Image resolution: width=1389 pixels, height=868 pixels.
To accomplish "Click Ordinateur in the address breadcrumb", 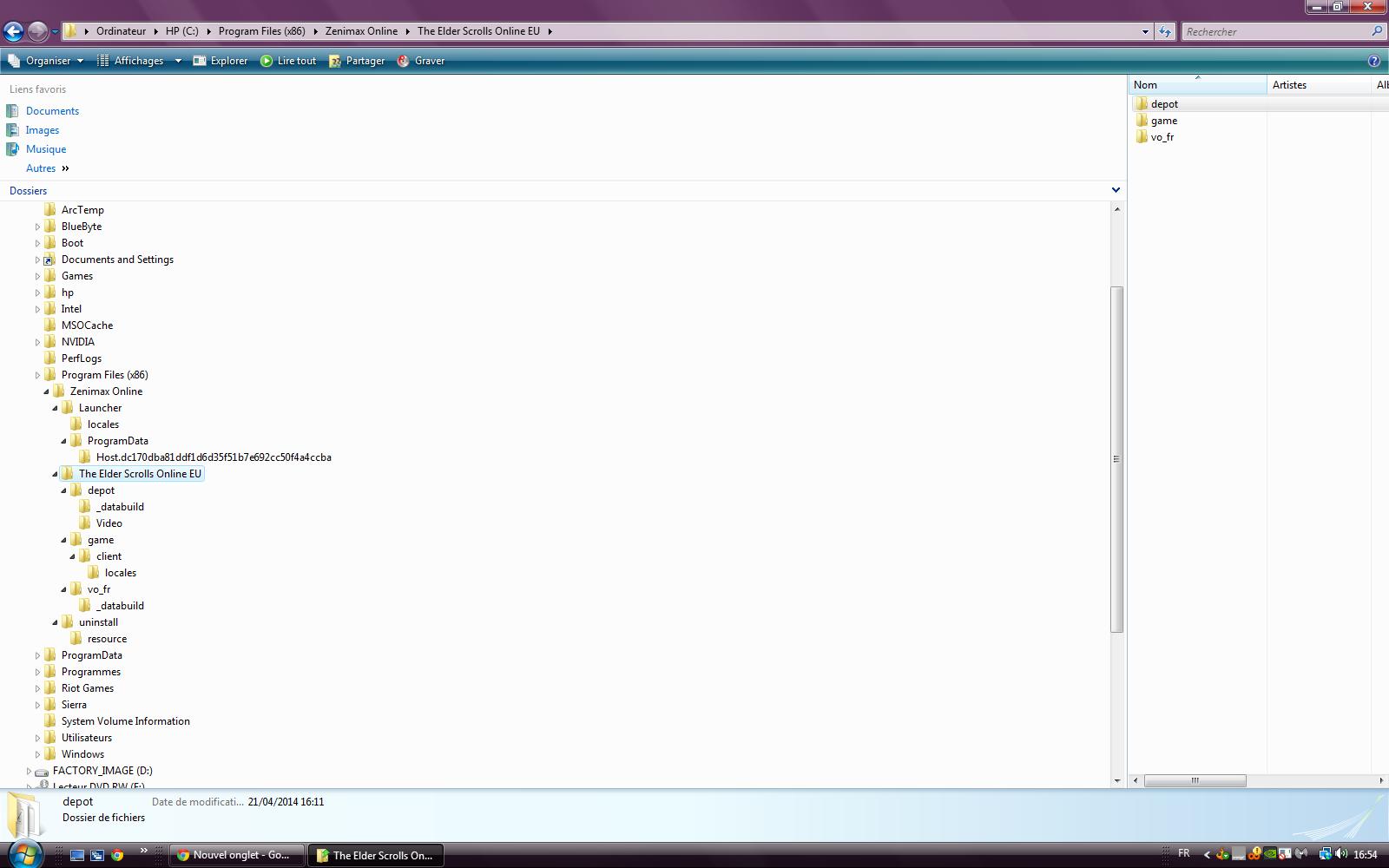I will tap(121, 31).
